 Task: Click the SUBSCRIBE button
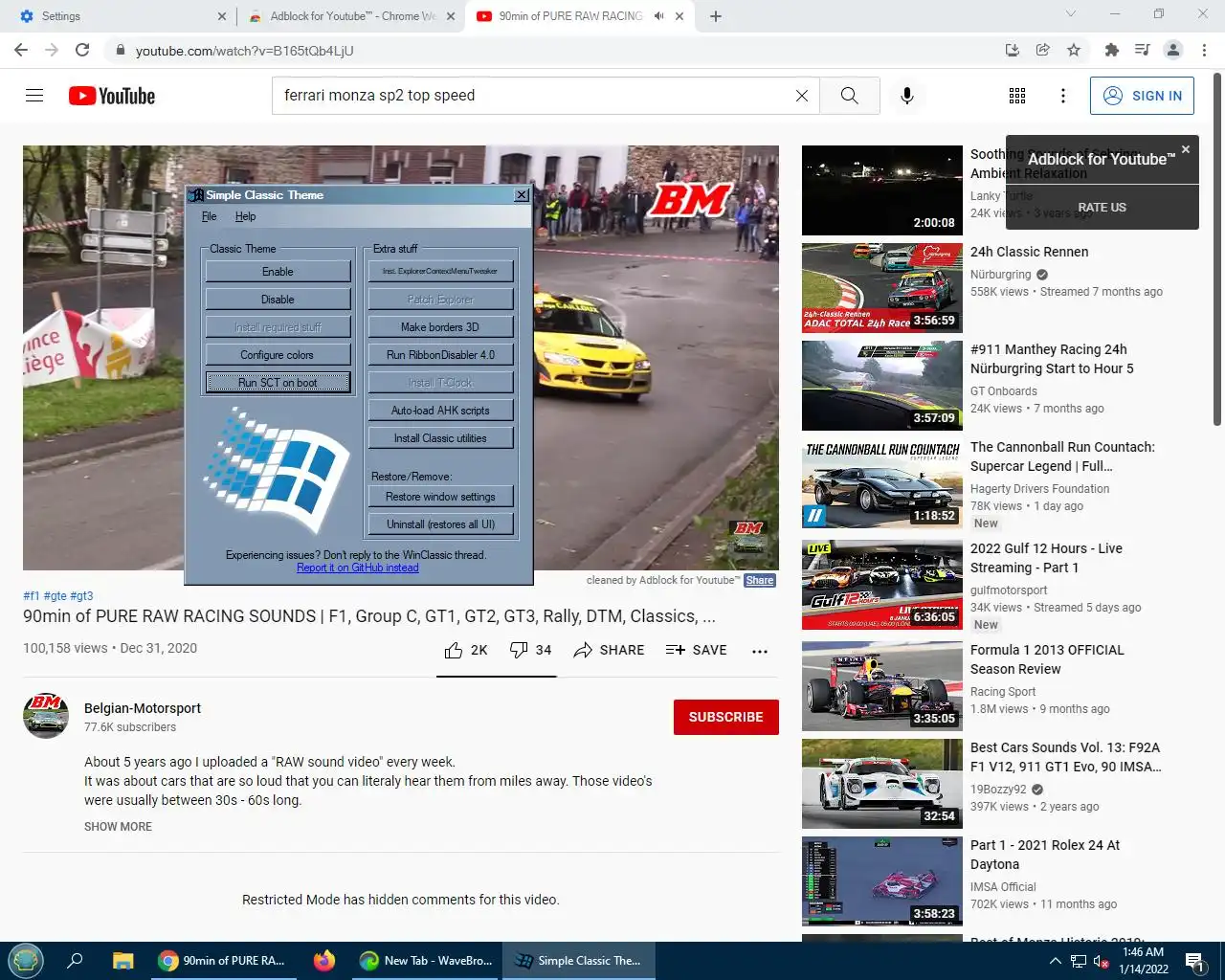tap(726, 717)
